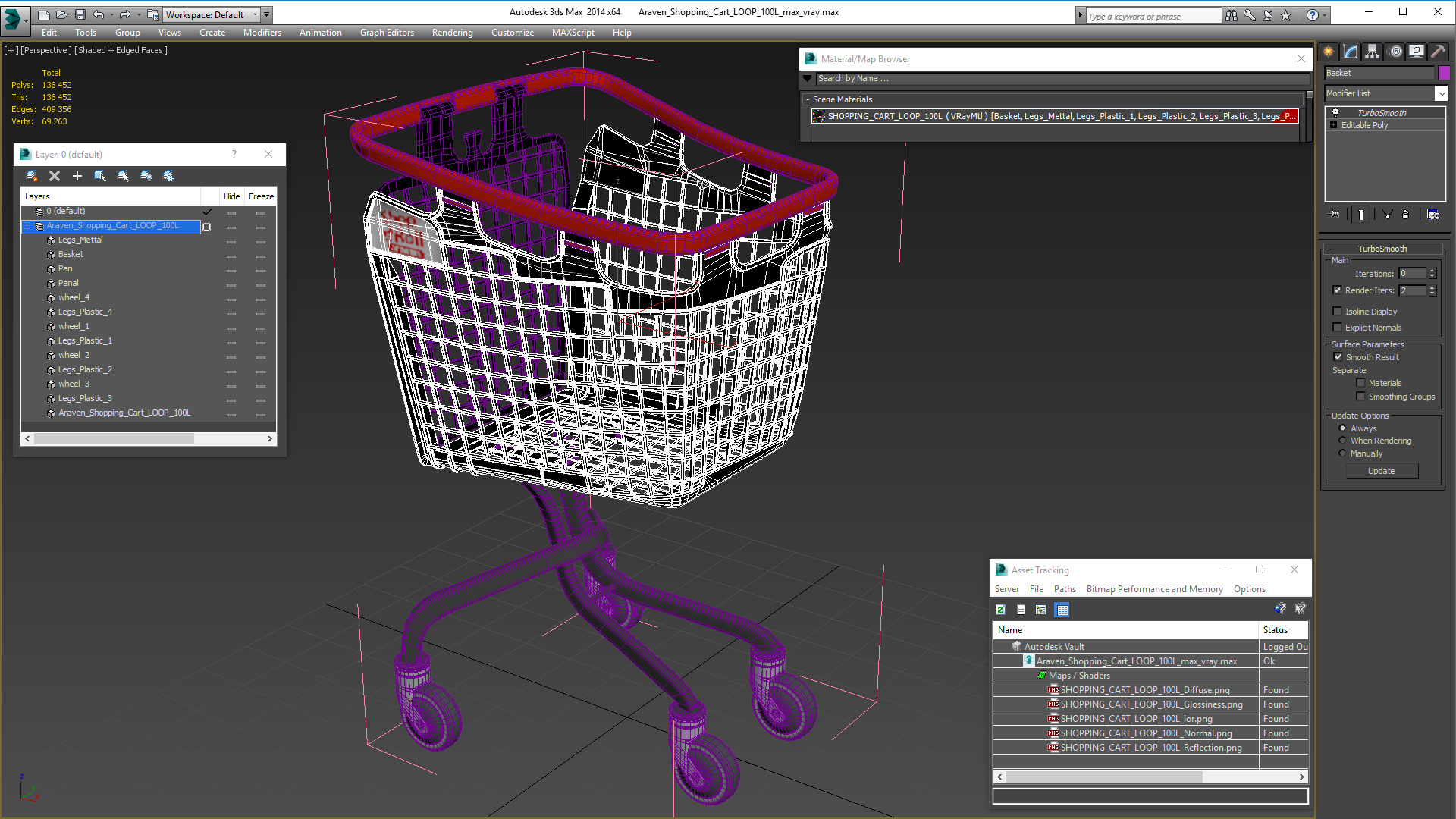
Task: Select the Manually update radio option
Action: coord(1342,453)
